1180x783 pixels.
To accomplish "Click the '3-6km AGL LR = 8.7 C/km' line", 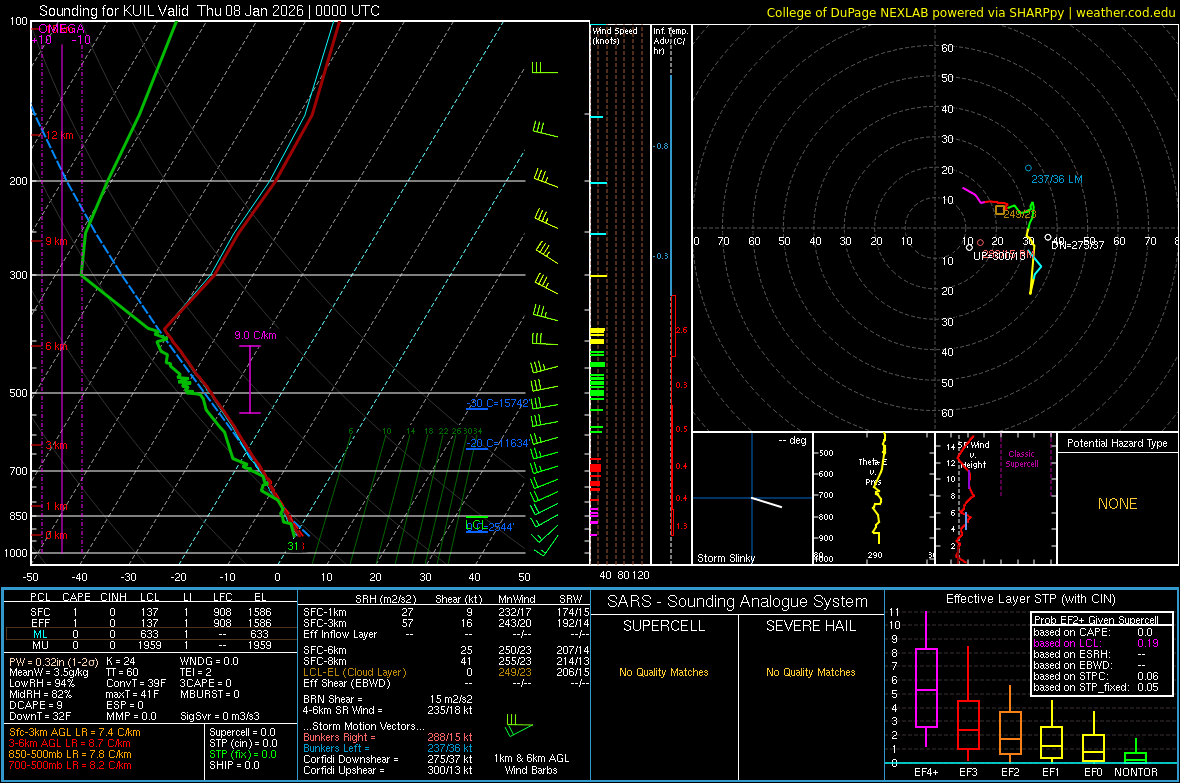I will (69, 743).
